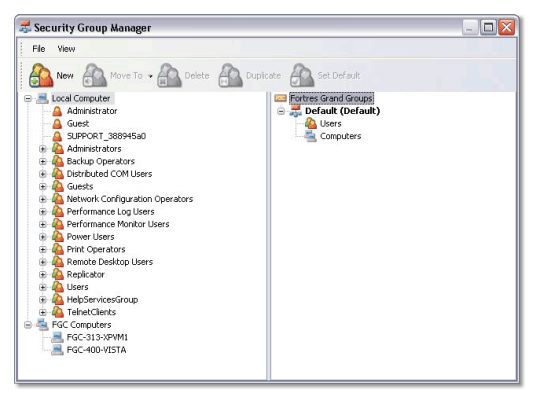
Task: Click the Fortres Grand Groups icon
Action: click(x=280, y=99)
